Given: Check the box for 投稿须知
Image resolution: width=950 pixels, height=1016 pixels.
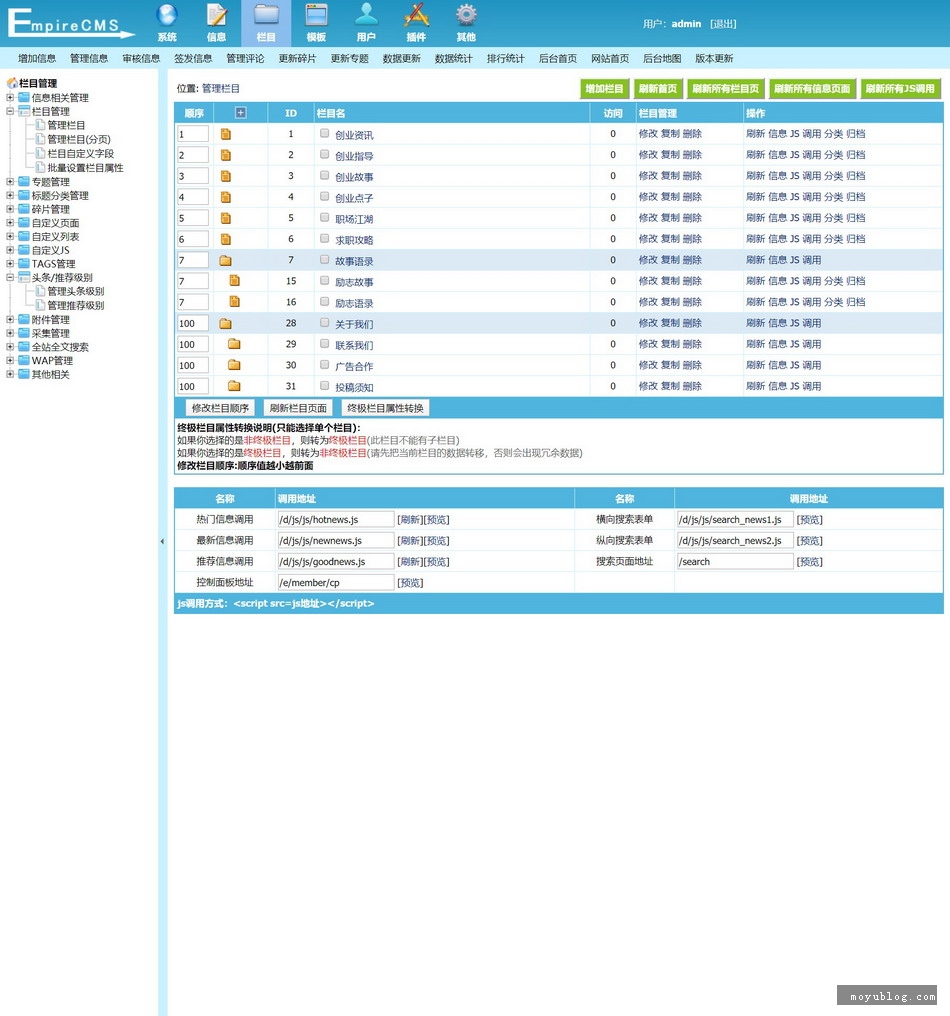Looking at the screenshot, I should [x=325, y=385].
